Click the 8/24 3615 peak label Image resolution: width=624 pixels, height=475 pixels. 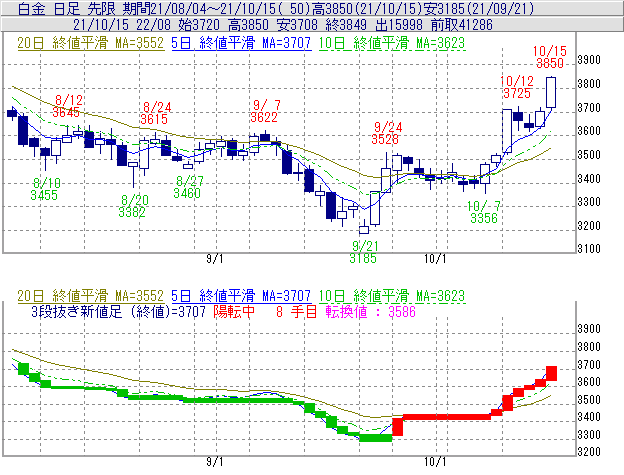(x=154, y=113)
